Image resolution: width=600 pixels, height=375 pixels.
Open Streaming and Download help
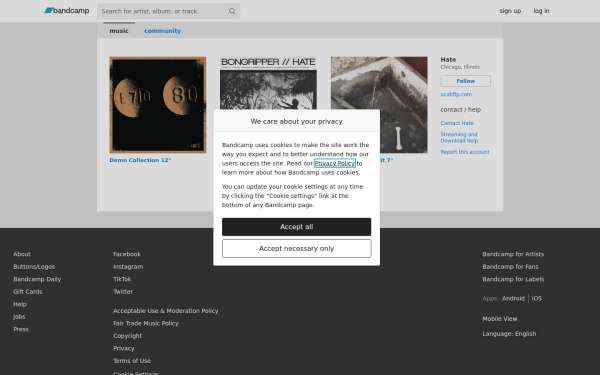click(x=459, y=137)
